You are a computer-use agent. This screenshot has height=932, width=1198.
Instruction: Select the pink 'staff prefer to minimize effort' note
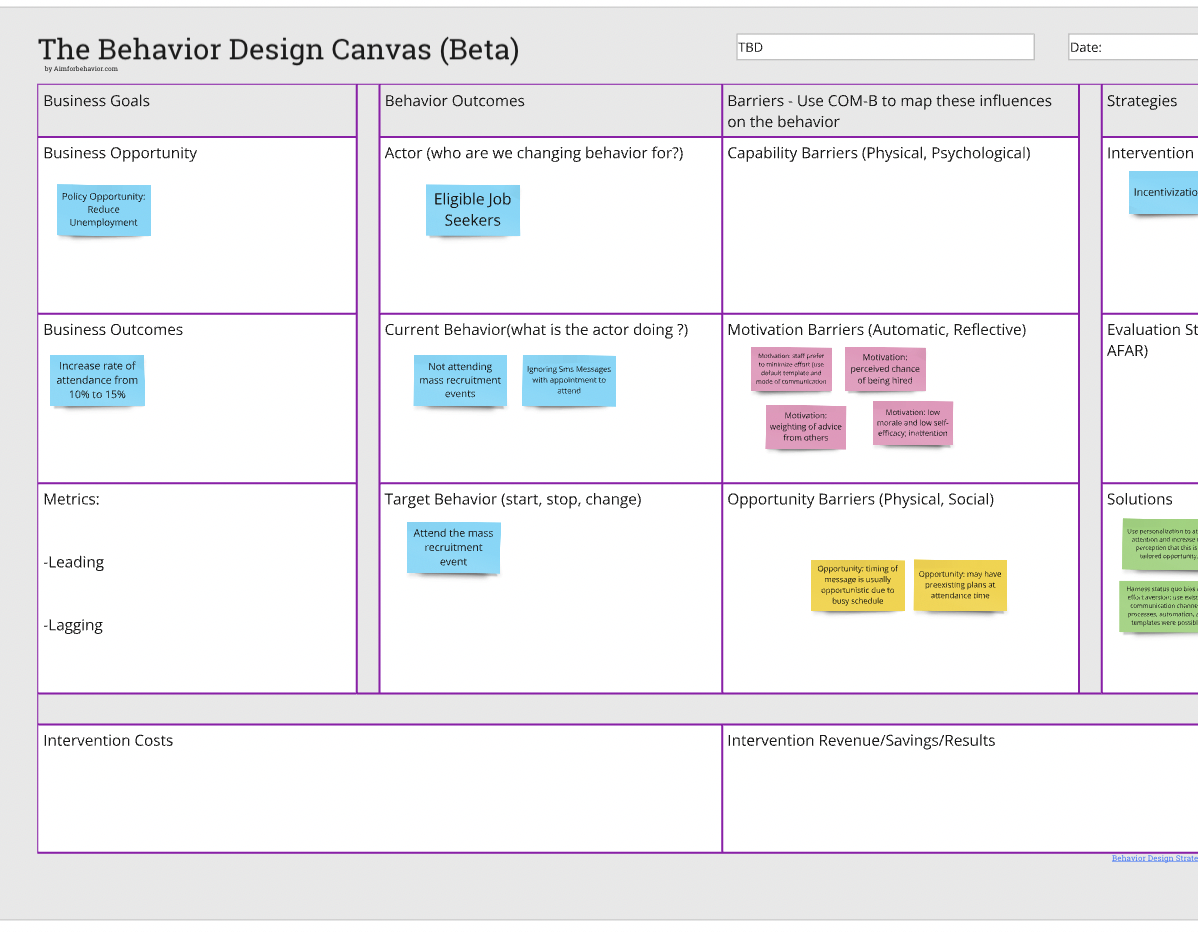[x=791, y=369]
